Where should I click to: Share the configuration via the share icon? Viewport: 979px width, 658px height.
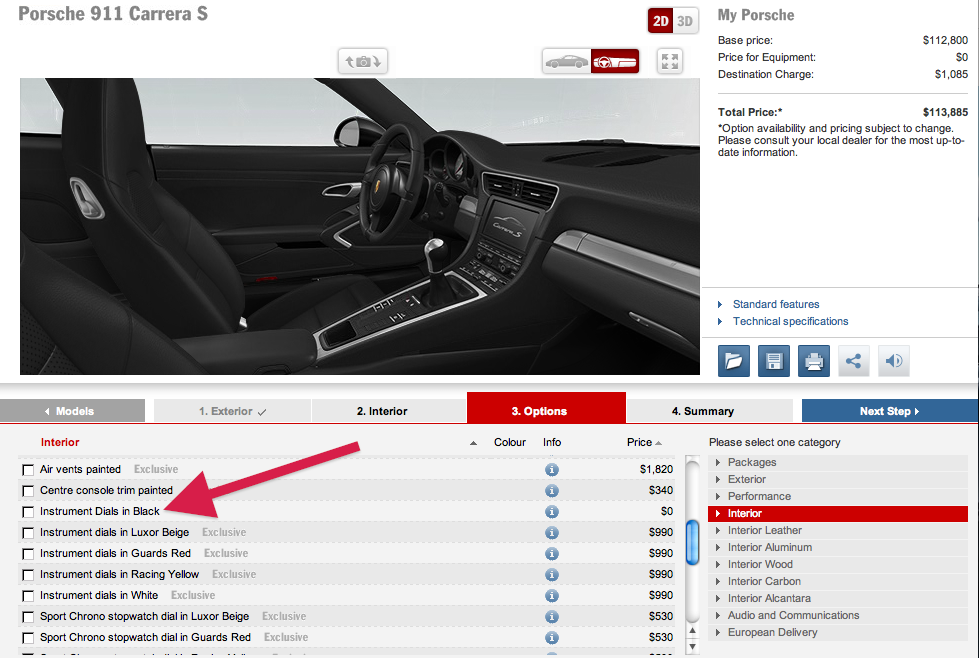(x=853, y=361)
